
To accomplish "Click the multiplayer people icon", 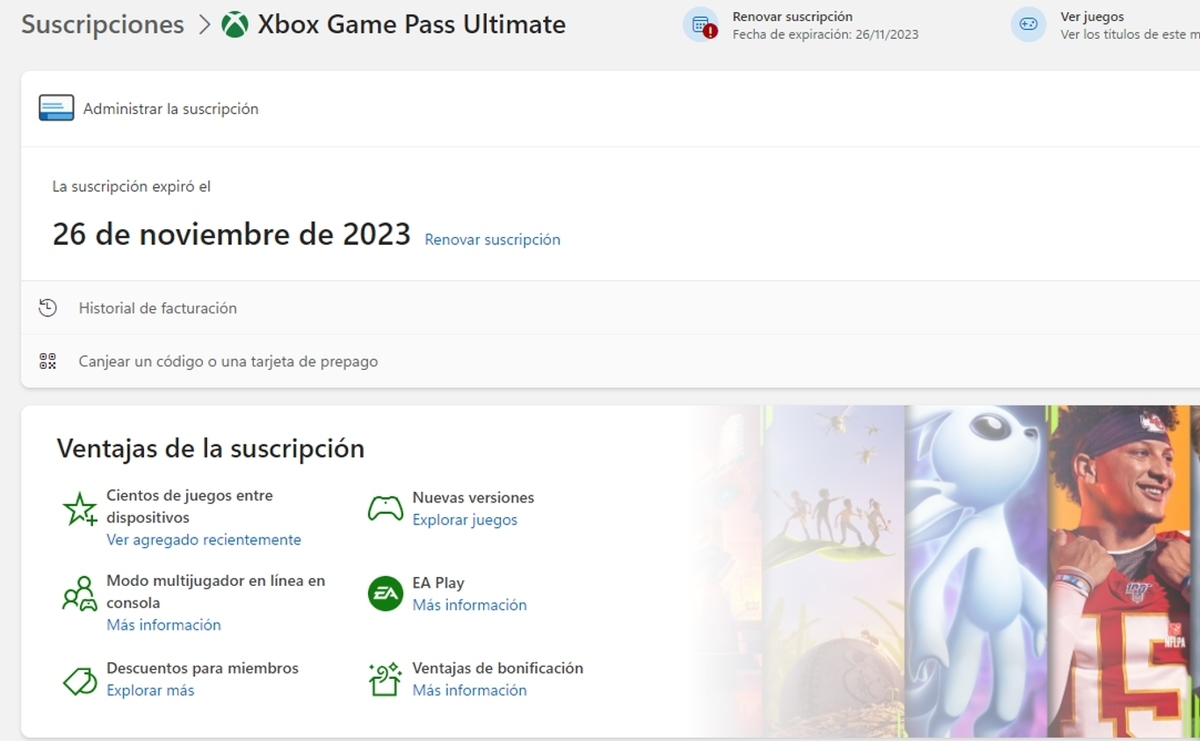I will click(79, 594).
